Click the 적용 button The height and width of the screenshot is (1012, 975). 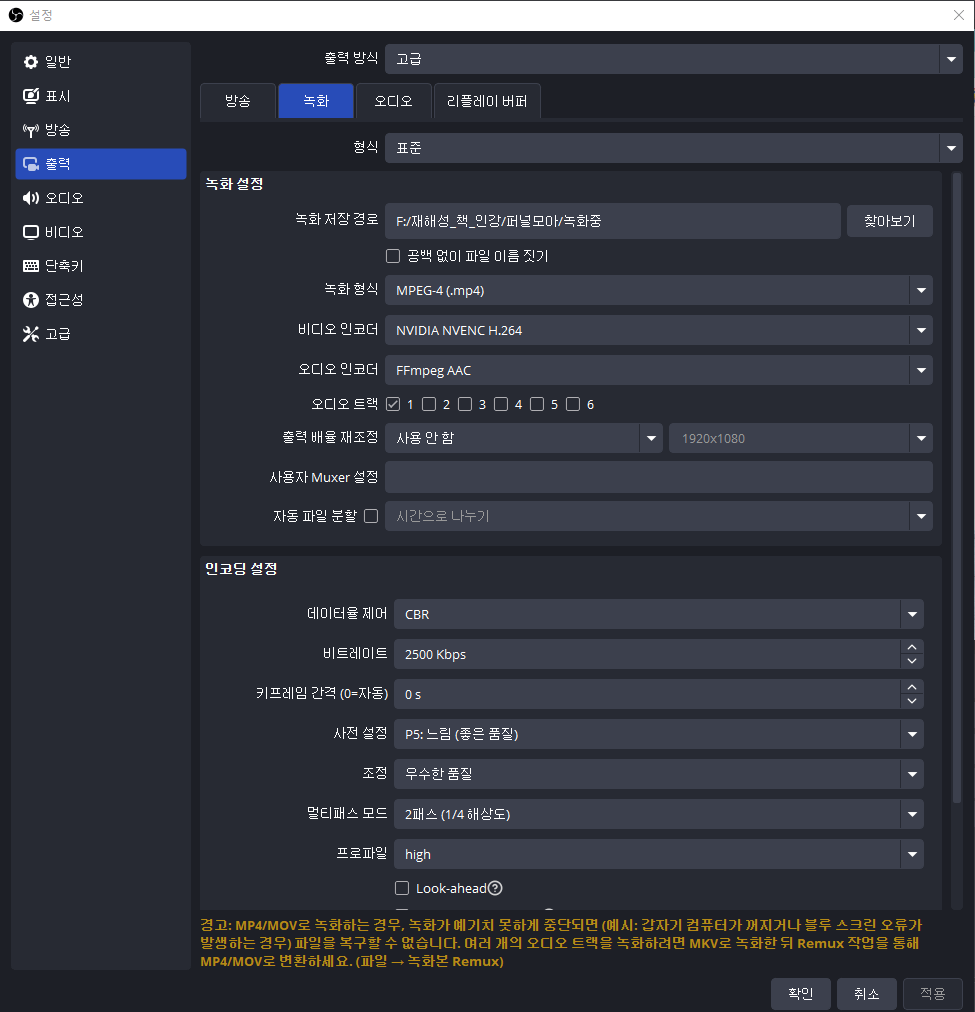pyautogui.click(x=932, y=994)
